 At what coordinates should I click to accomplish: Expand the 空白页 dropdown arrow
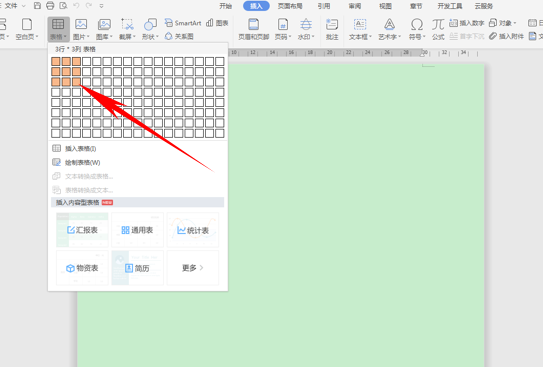(x=37, y=37)
